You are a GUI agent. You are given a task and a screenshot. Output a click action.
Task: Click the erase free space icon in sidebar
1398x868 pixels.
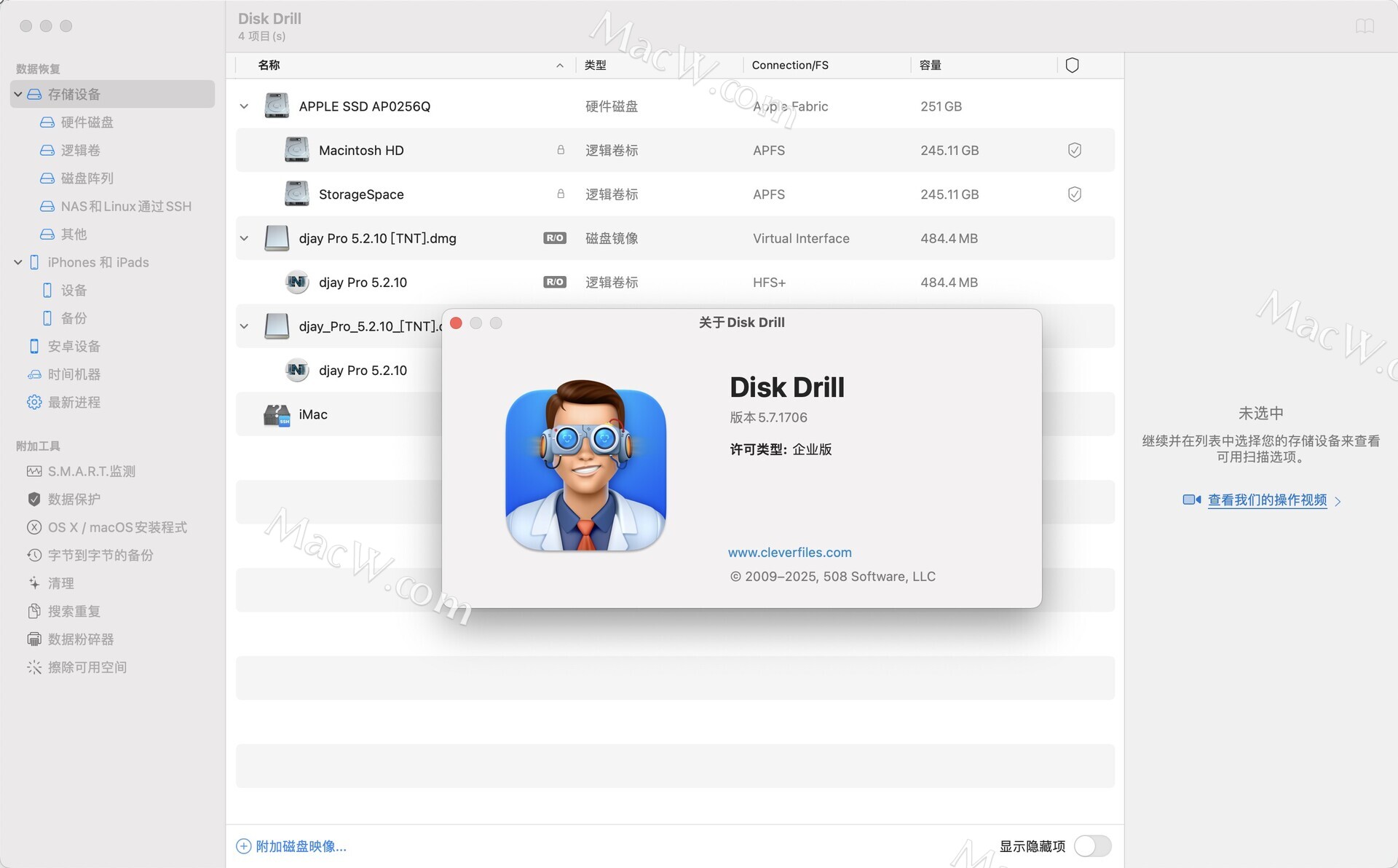[34, 667]
